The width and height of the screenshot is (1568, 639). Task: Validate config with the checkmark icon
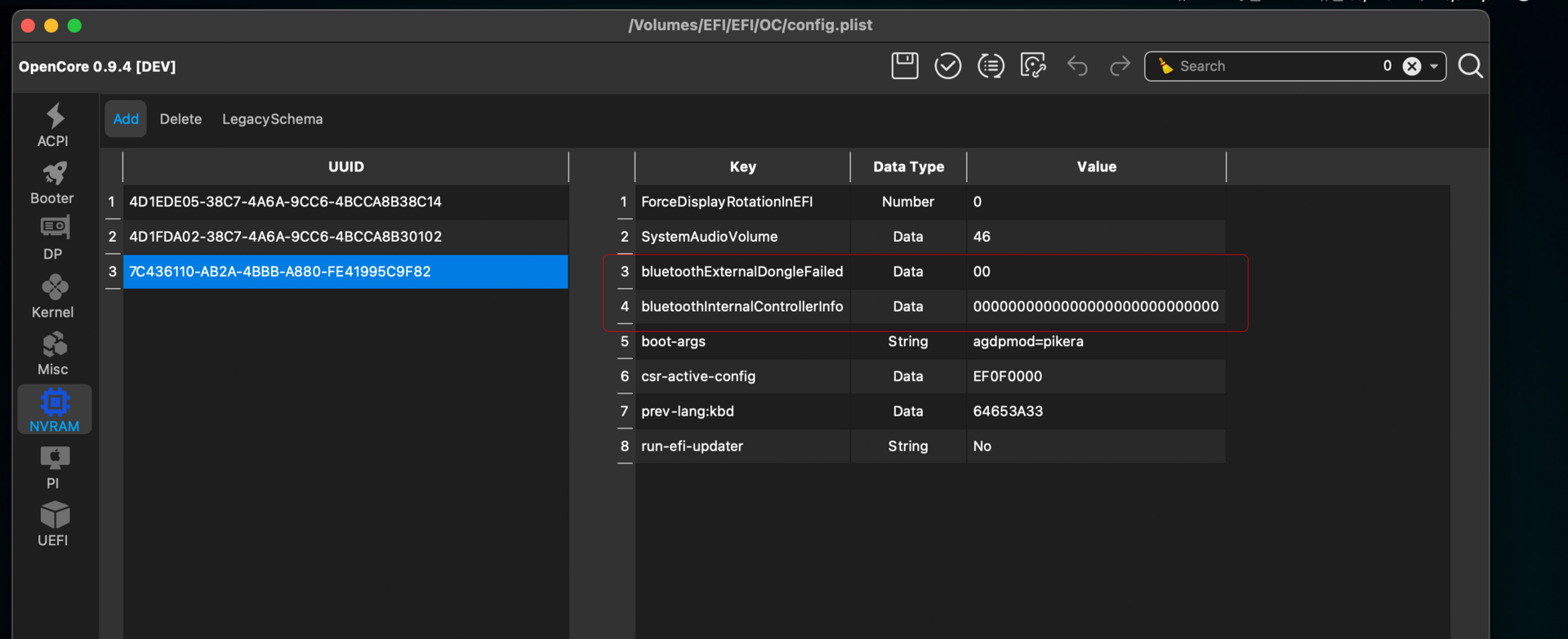[947, 66]
